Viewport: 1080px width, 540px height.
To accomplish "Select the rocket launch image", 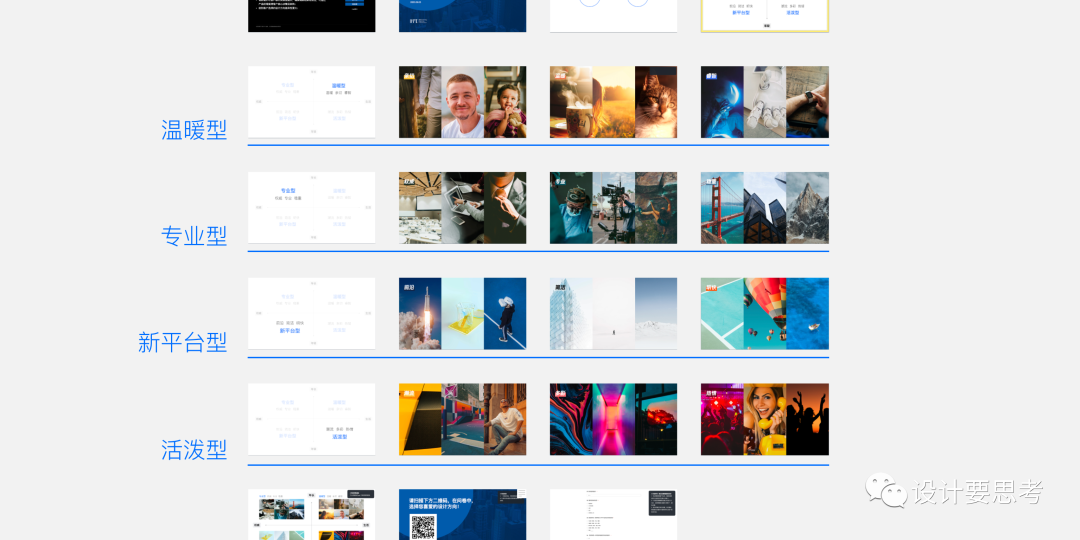I will click(x=419, y=314).
